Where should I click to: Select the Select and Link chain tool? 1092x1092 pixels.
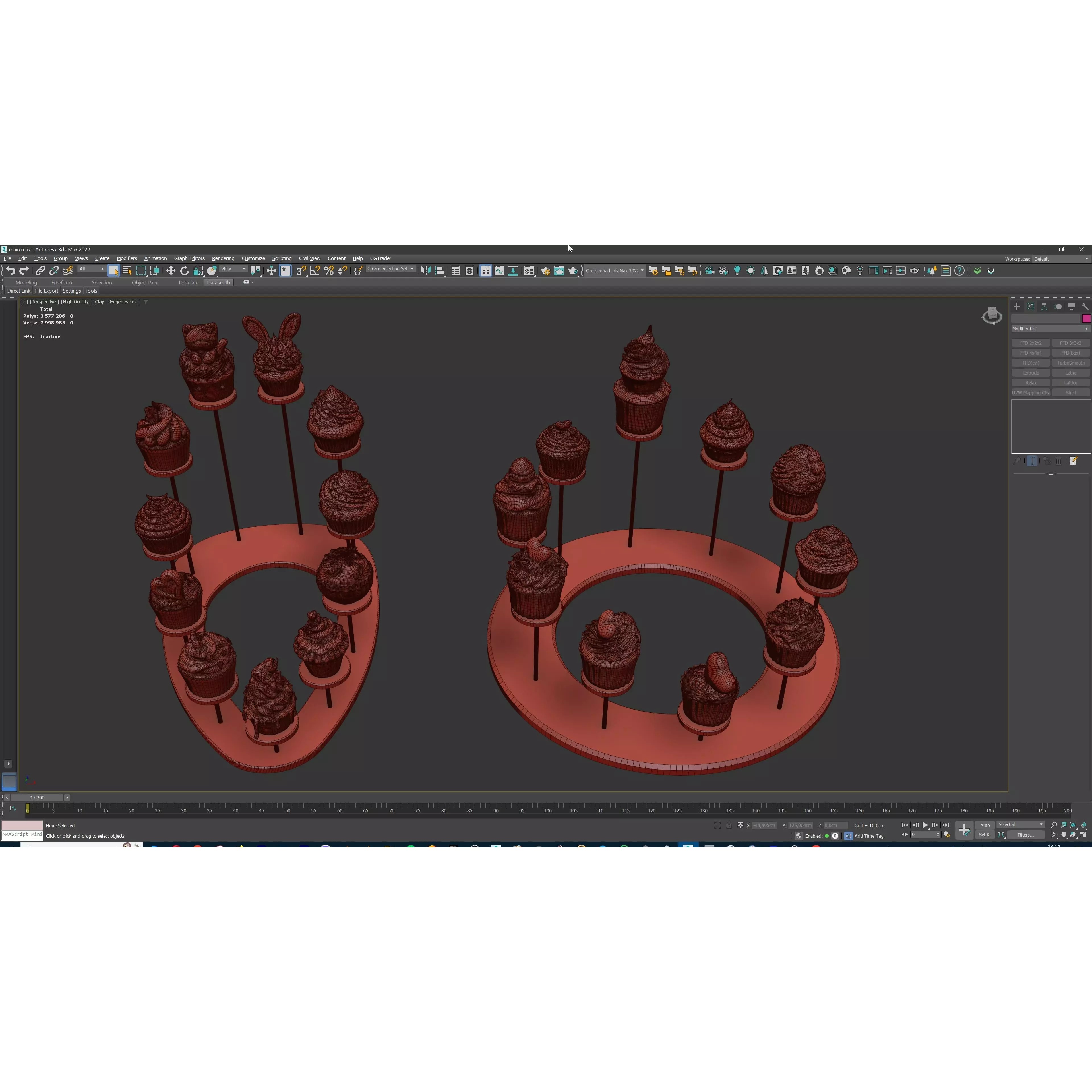(x=40, y=271)
